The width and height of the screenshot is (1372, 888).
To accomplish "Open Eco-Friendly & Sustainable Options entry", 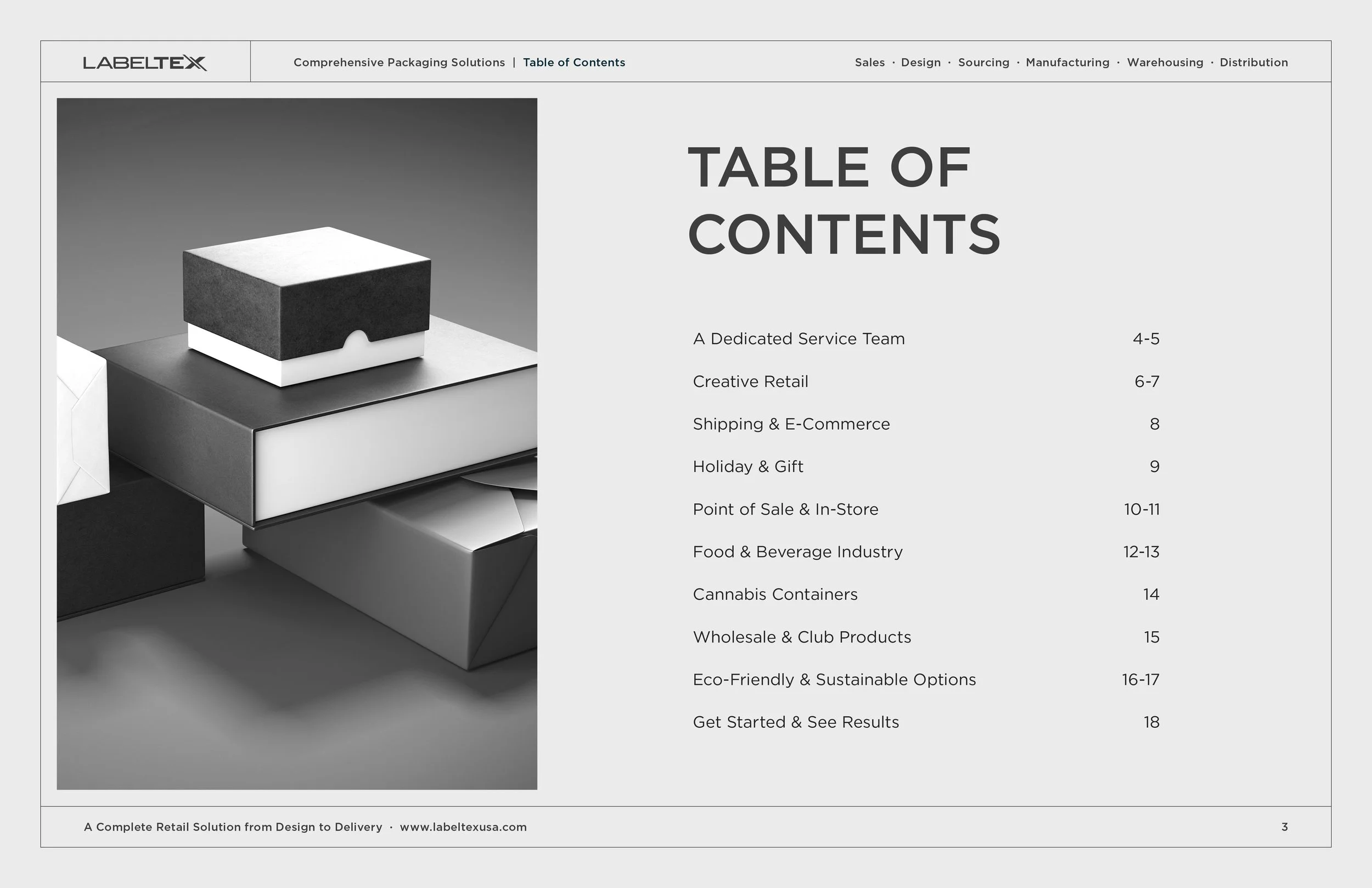I will coord(834,680).
